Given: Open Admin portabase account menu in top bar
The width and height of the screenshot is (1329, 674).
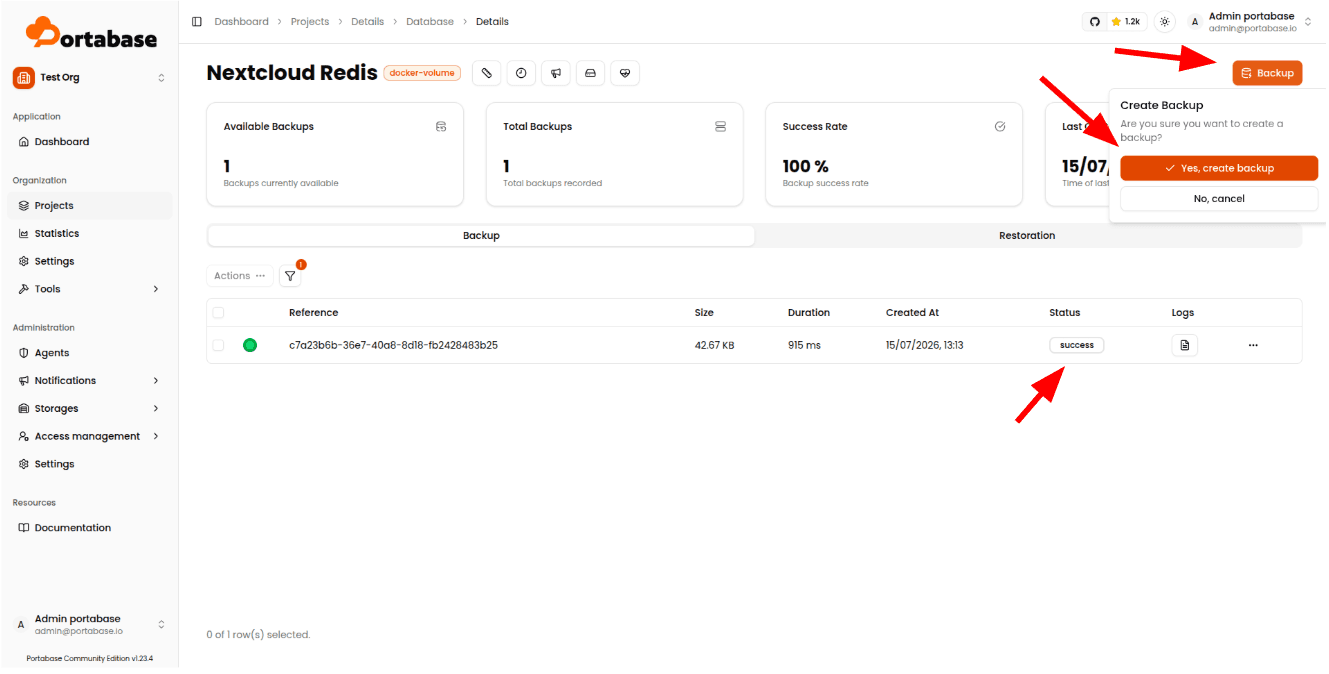Looking at the screenshot, I should pyautogui.click(x=1250, y=22).
